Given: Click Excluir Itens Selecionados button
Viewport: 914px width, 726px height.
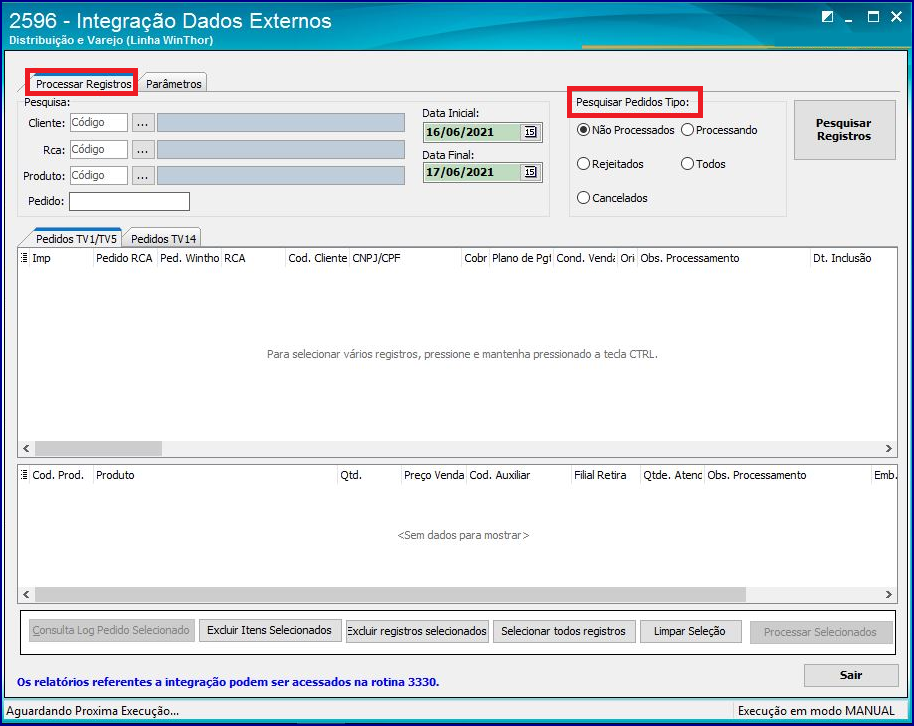Looking at the screenshot, I should coord(270,630).
